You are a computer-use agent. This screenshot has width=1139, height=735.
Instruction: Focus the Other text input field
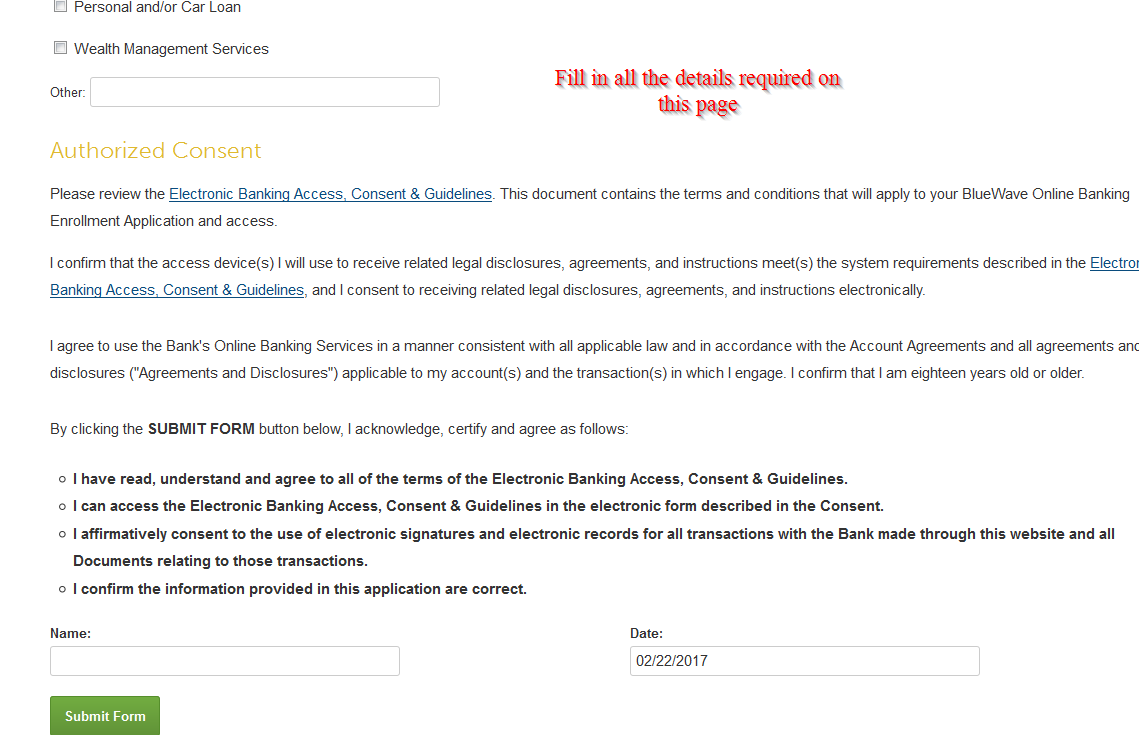click(x=265, y=92)
